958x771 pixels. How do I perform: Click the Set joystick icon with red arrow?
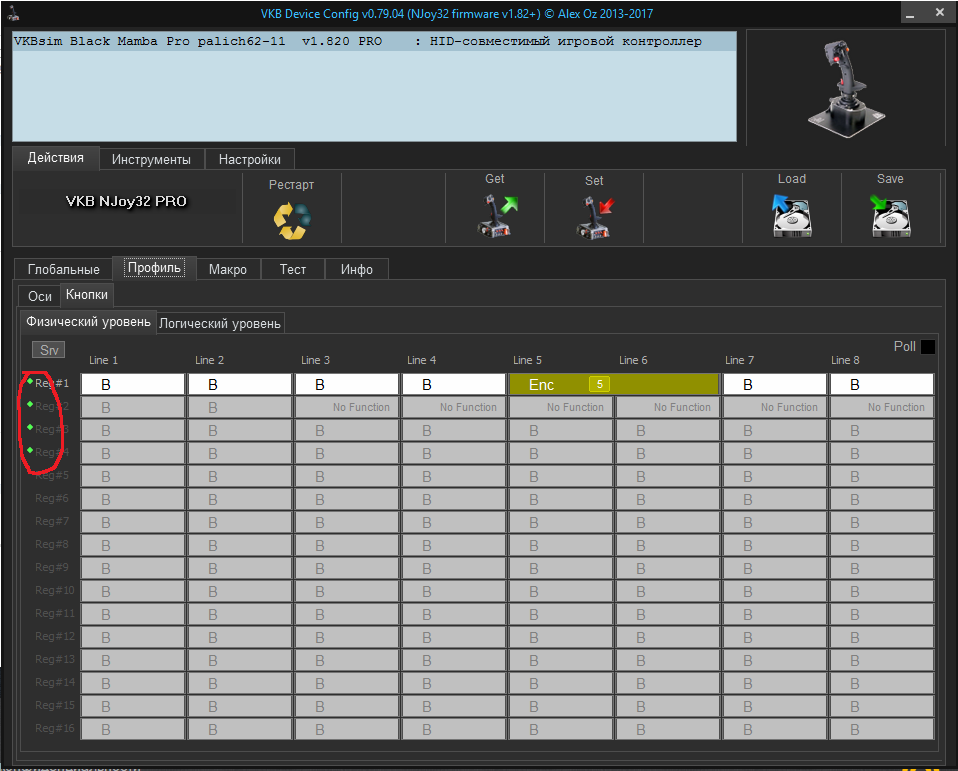click(x=594, y=217)
